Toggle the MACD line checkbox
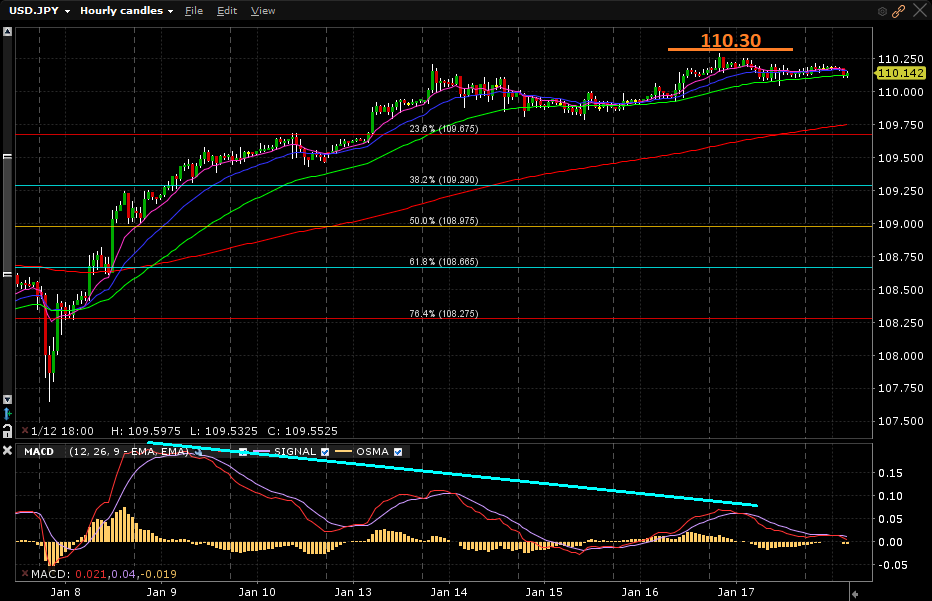Viewport: 932px width, 601px height. (x=243, y=452)
